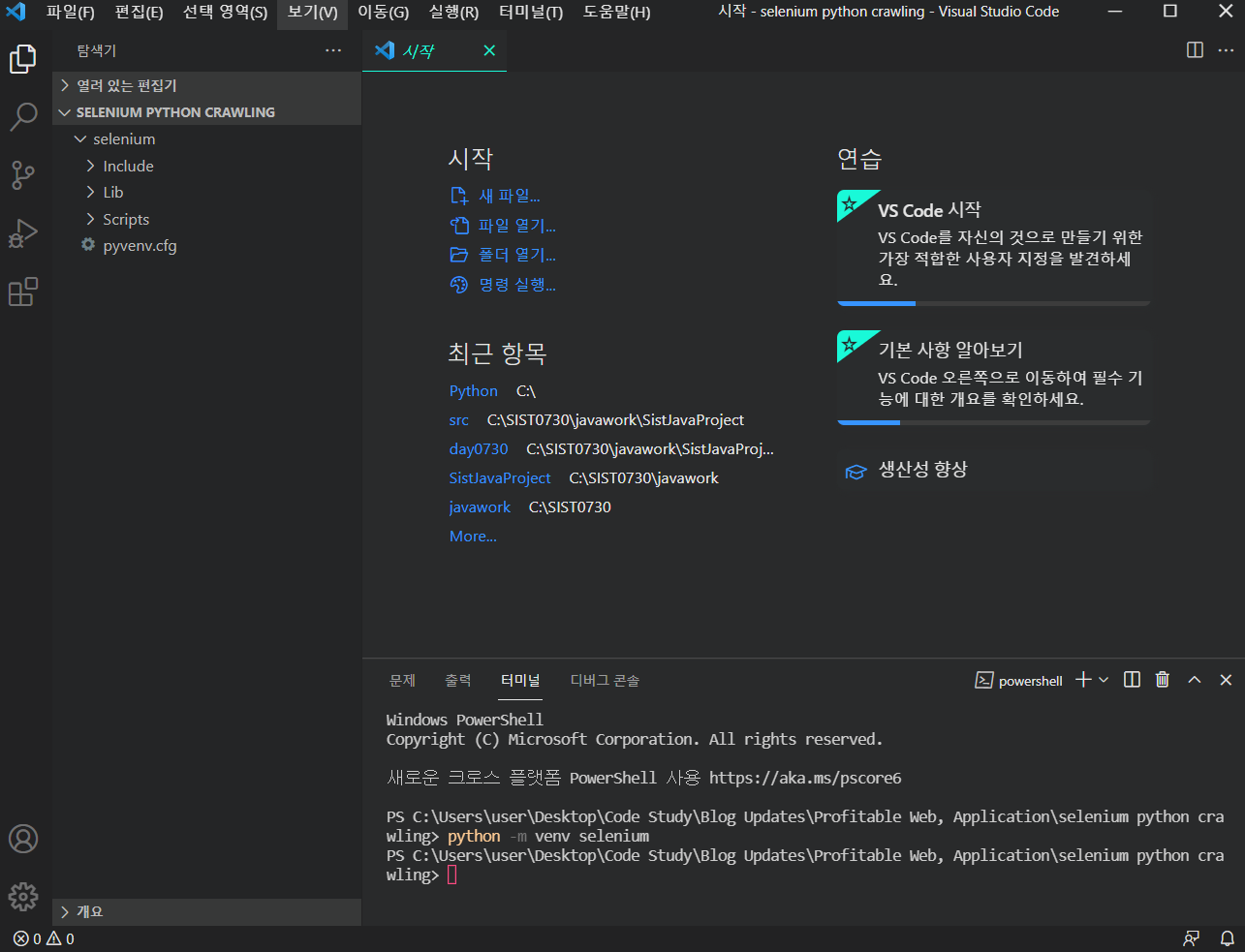Viewport: 1245px width, 952px height.
Task: Click the errors and warnings status indicator
Action: click(44, 938)
